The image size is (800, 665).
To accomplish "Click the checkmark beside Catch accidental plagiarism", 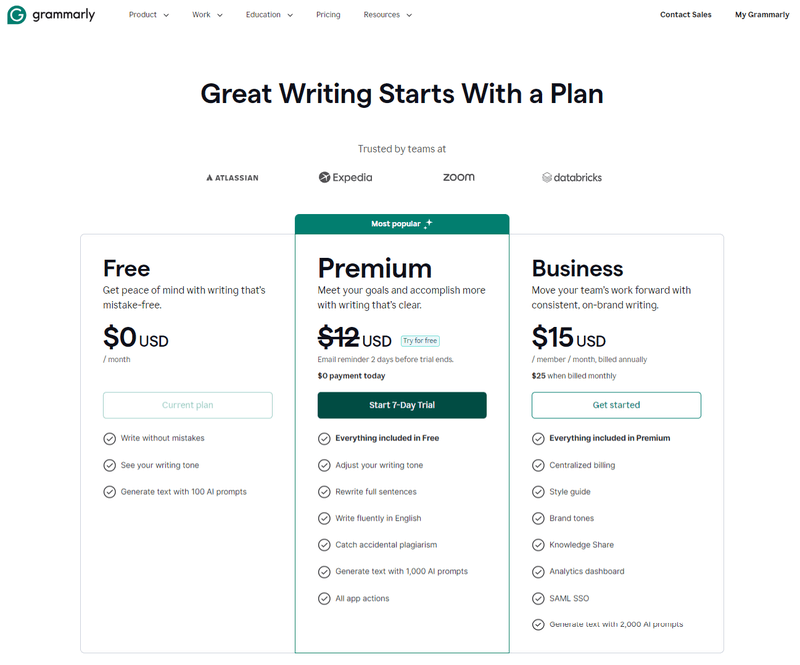I will pos(324,545).
